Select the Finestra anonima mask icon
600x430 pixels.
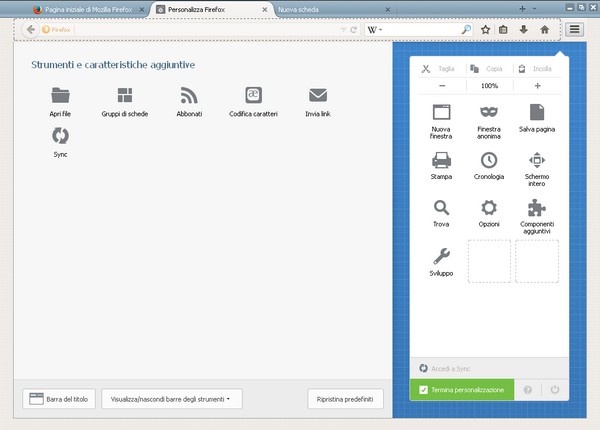pyautogui.click(x=489, y=112)
